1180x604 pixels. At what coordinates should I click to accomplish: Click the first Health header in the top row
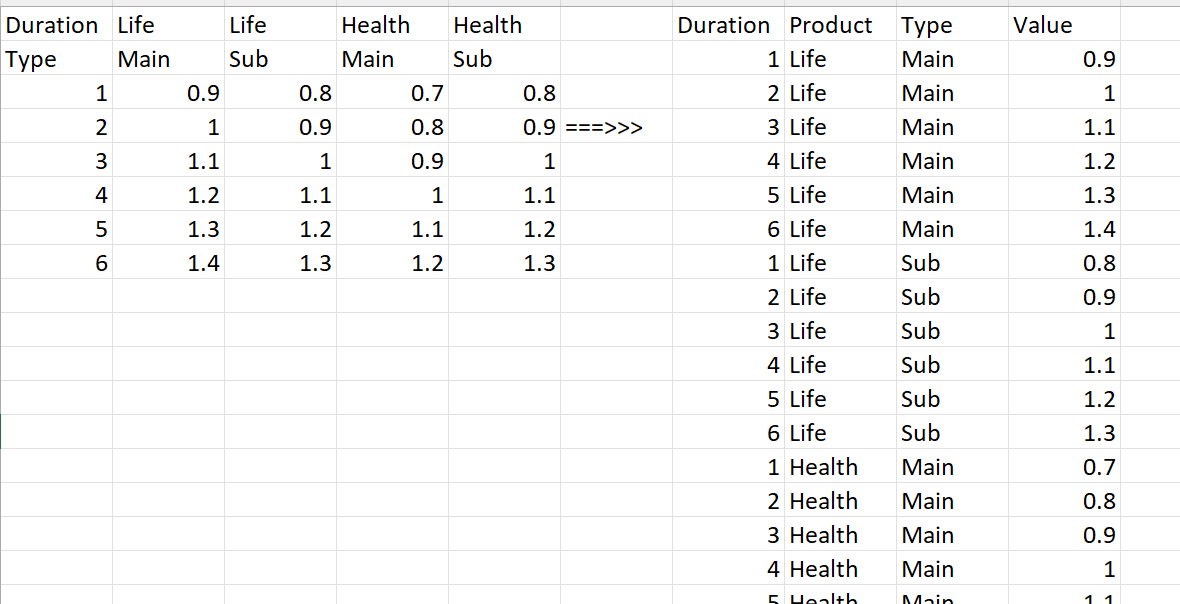(376, 25)
